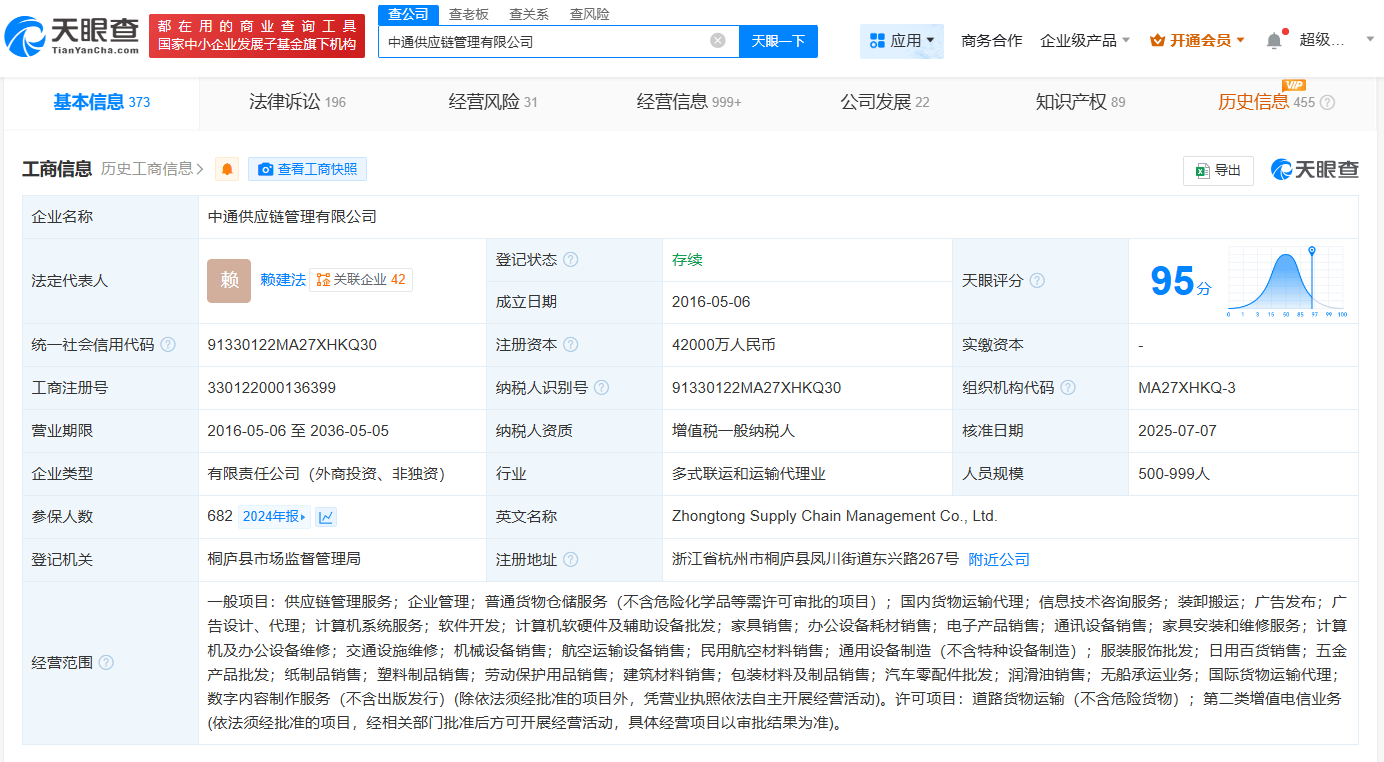Click the 95分 TianYan score value
This screenshot has height=762, width=1384.
click(x=1180, y=282)
